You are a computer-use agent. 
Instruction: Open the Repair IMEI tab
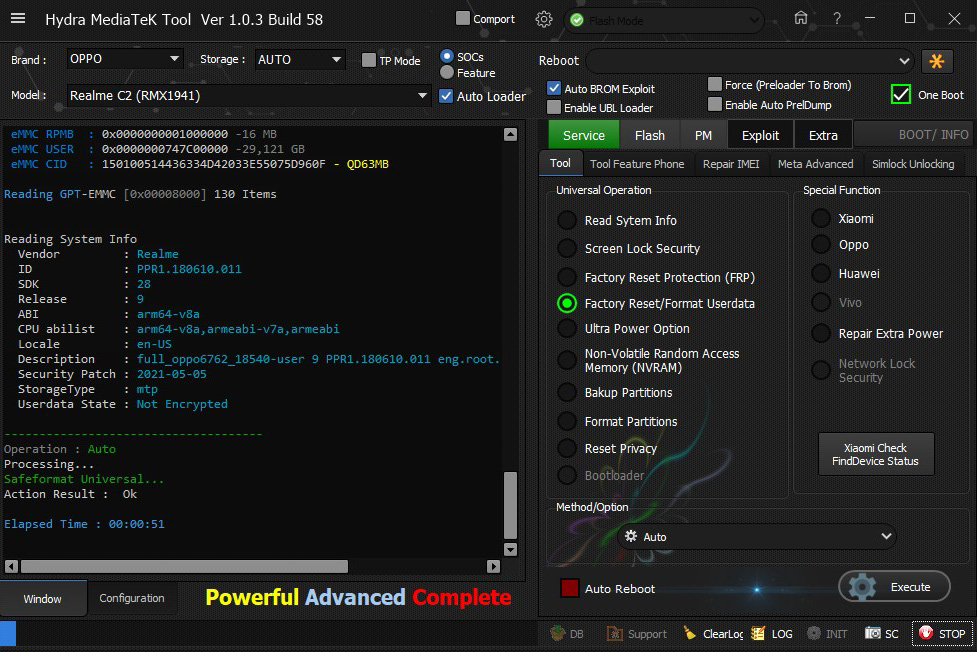coord(731,164)
